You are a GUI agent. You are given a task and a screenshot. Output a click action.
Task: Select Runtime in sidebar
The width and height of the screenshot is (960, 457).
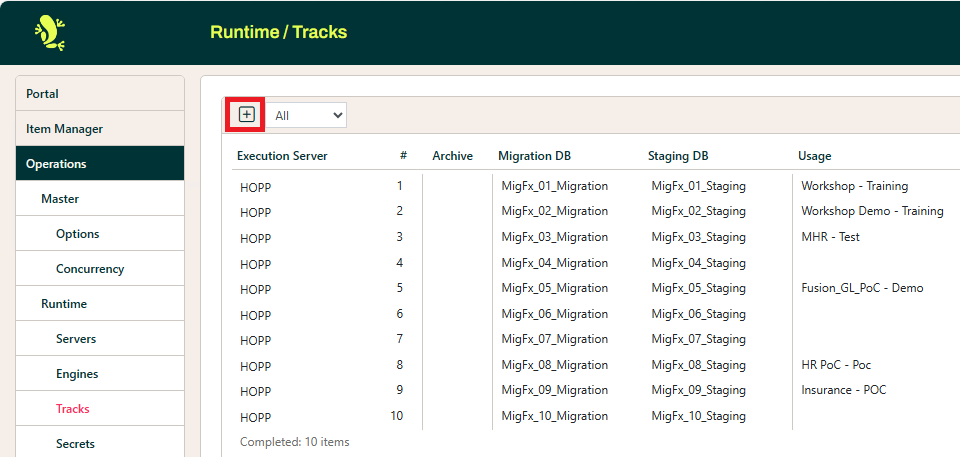pos(100,303)
